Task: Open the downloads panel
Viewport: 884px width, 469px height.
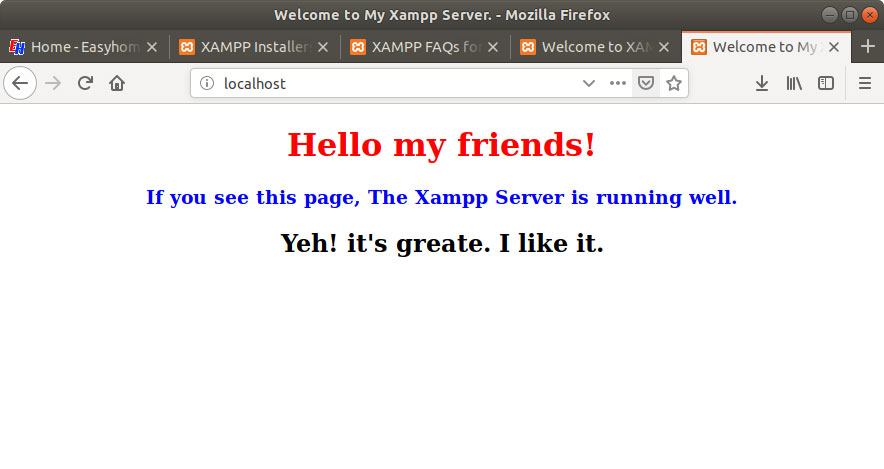Action: pyautogui.click(x=762, y=83)
